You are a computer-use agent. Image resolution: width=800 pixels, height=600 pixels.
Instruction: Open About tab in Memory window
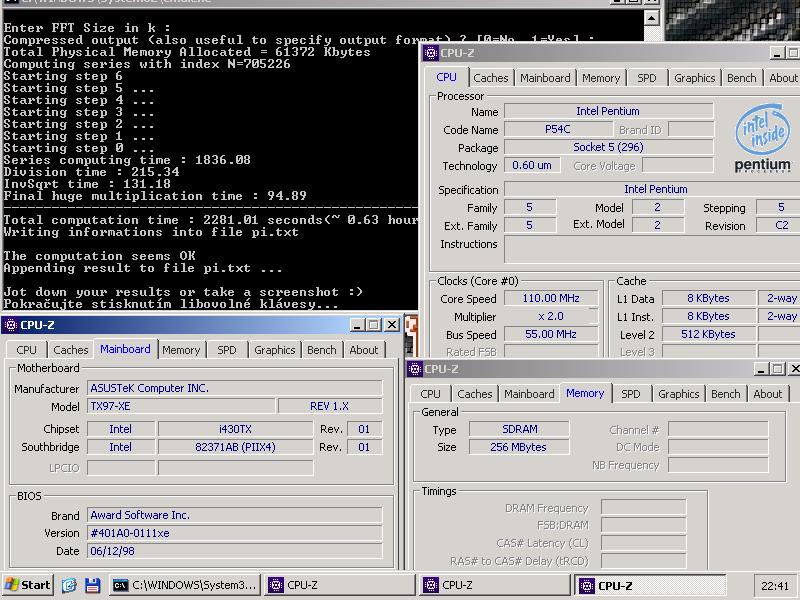pyautogui.click(x=768, y=394)
